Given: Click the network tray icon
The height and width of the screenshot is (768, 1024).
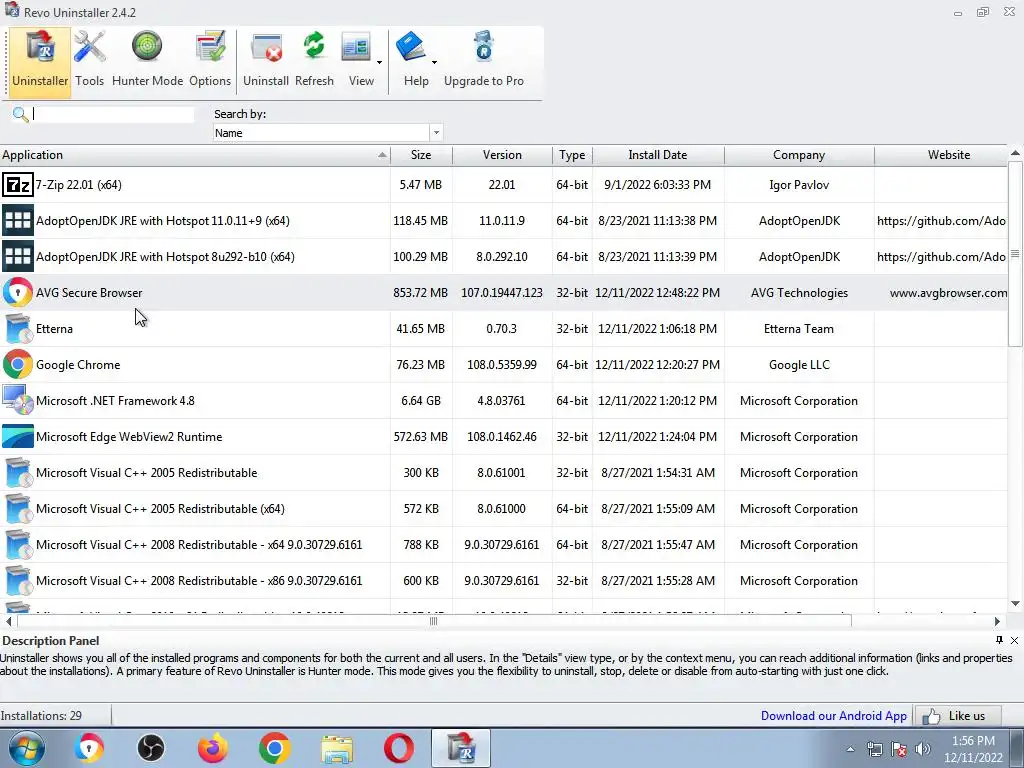Looking at the screenshot, I should (874, 749).
